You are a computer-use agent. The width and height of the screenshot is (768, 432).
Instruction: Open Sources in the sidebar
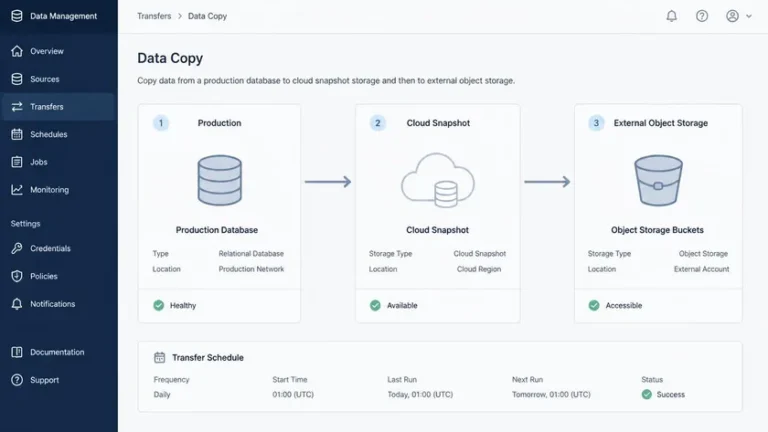(58, 79)
